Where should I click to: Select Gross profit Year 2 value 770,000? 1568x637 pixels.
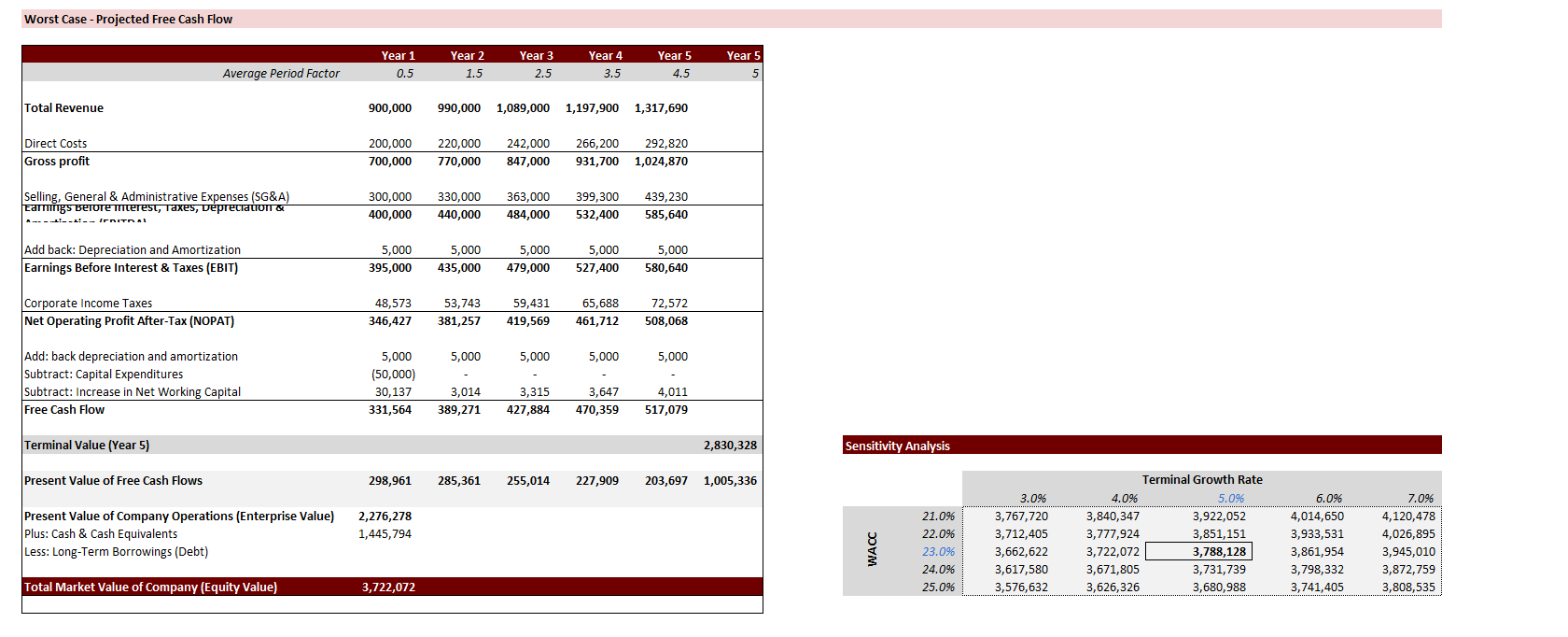(x=458, y=162)
